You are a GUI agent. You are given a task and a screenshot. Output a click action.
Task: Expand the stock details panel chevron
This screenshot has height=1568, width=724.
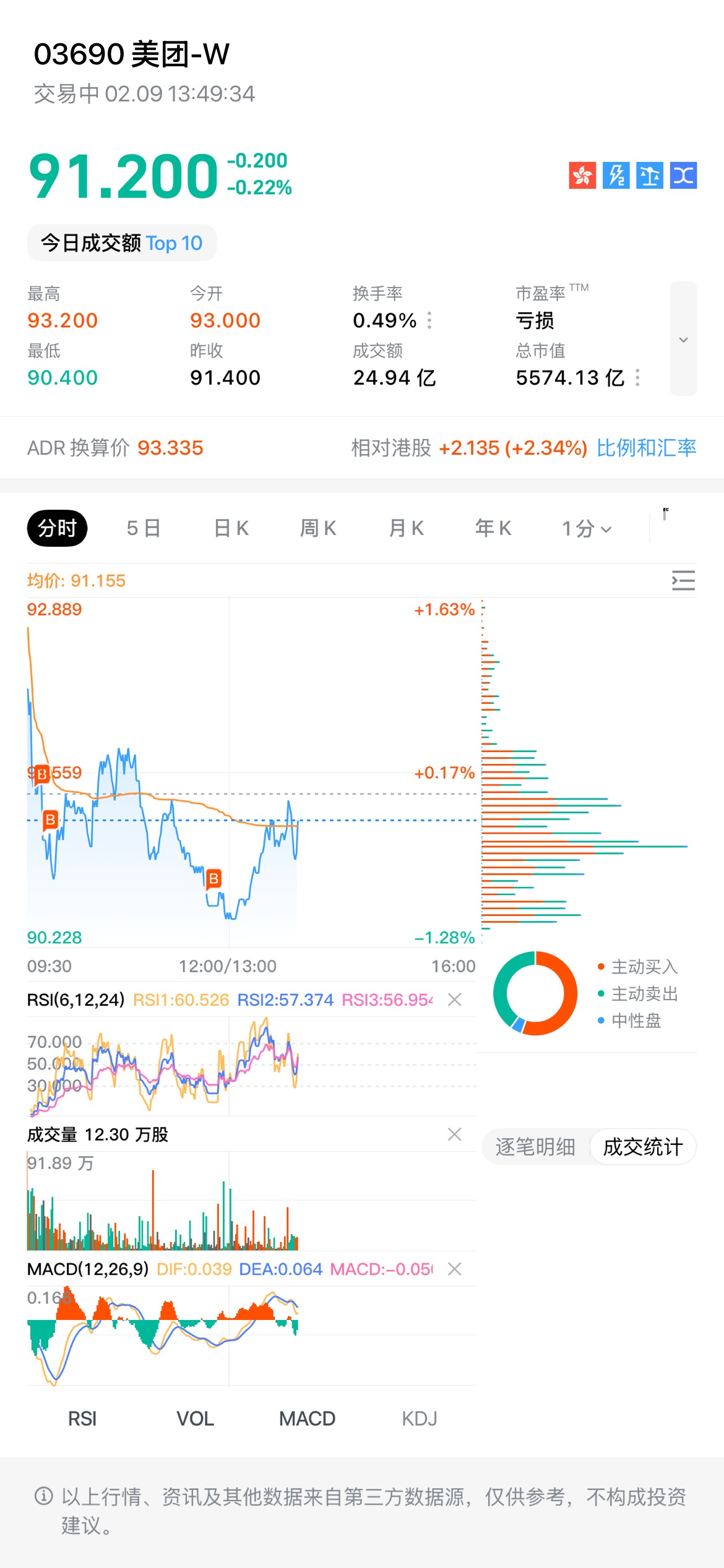[x=683, y=339]
